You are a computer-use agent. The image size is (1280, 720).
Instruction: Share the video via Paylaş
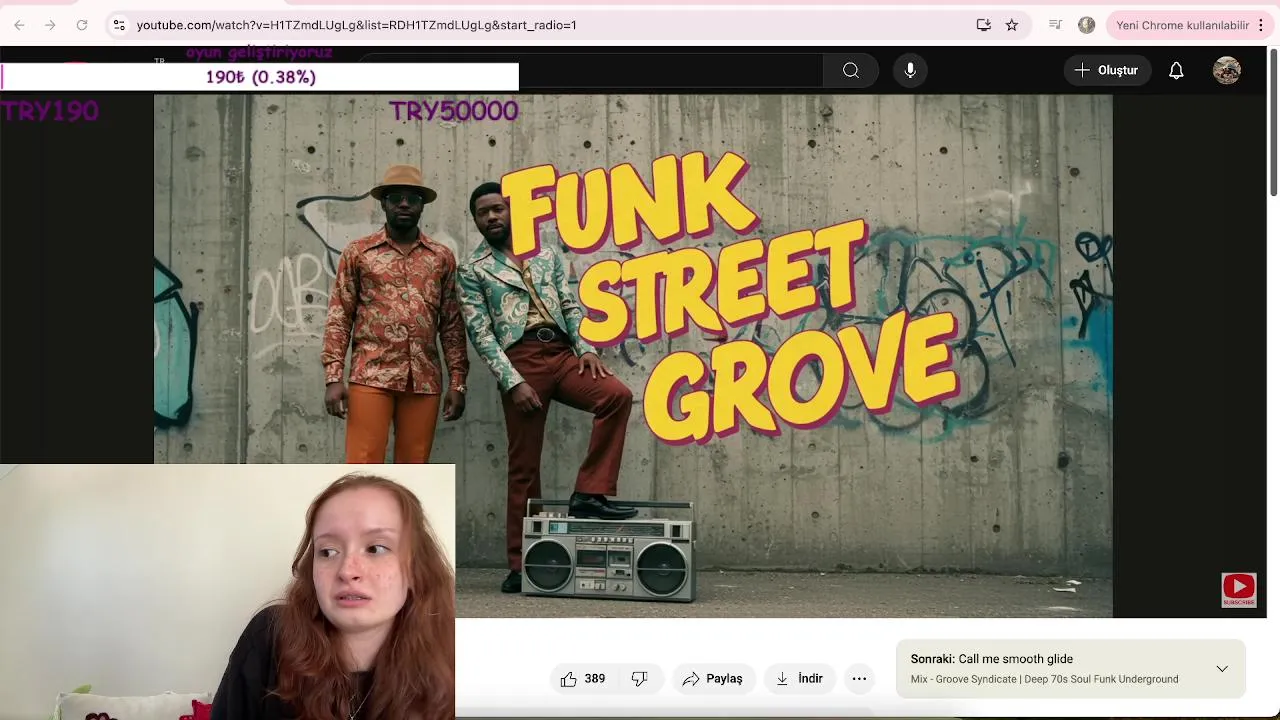pos(712,679)
